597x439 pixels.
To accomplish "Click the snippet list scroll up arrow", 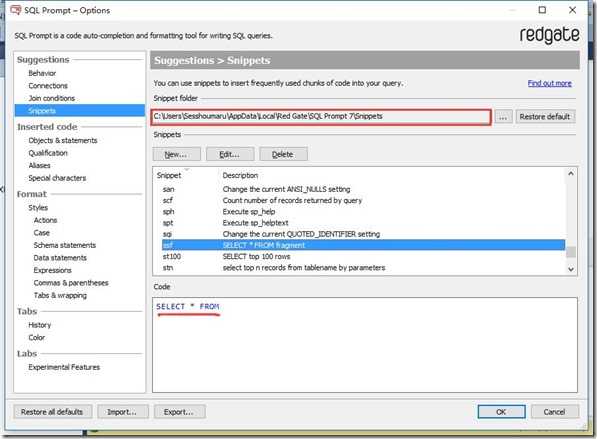I will [x=571, y=174].
